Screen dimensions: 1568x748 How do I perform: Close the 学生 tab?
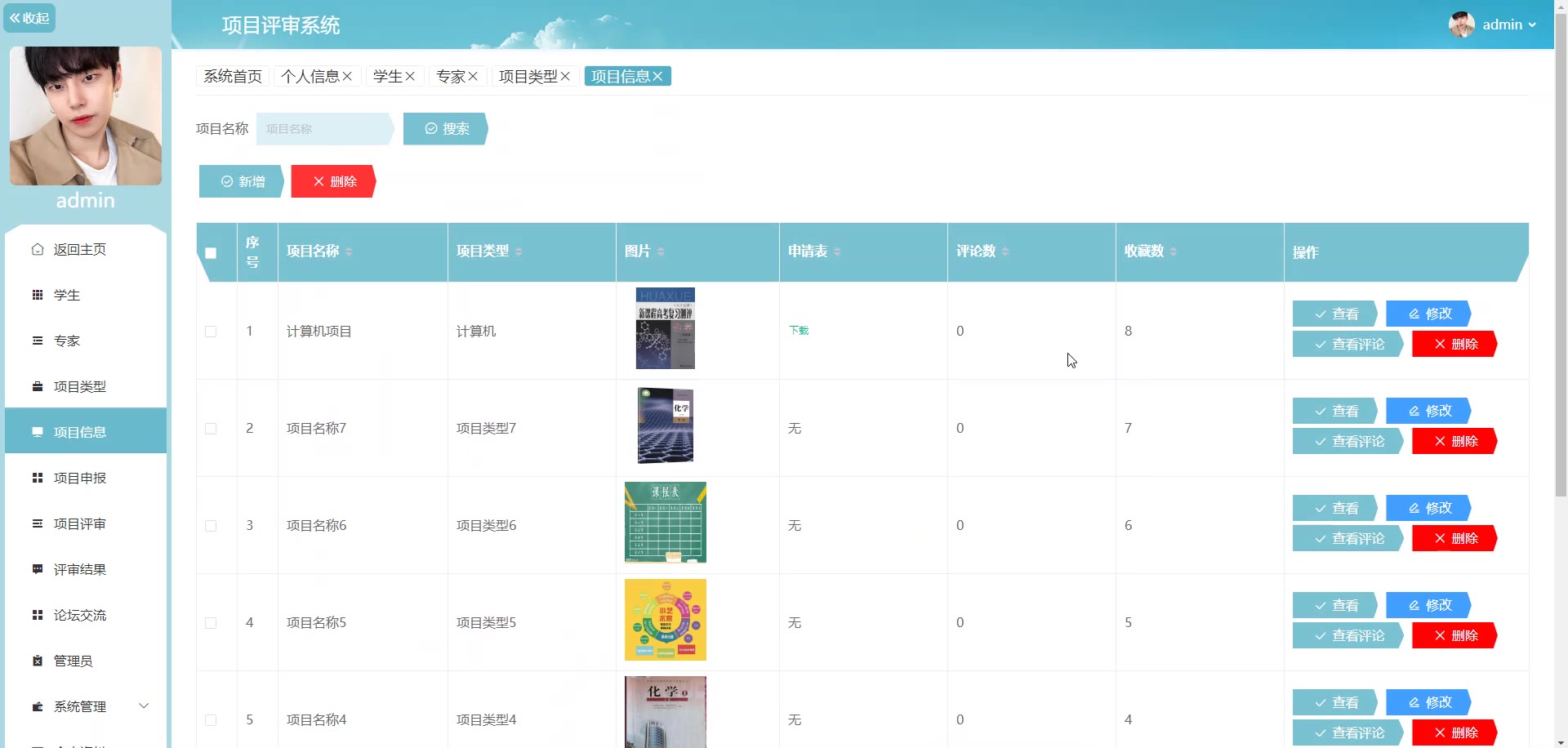(x=410, y=76)
